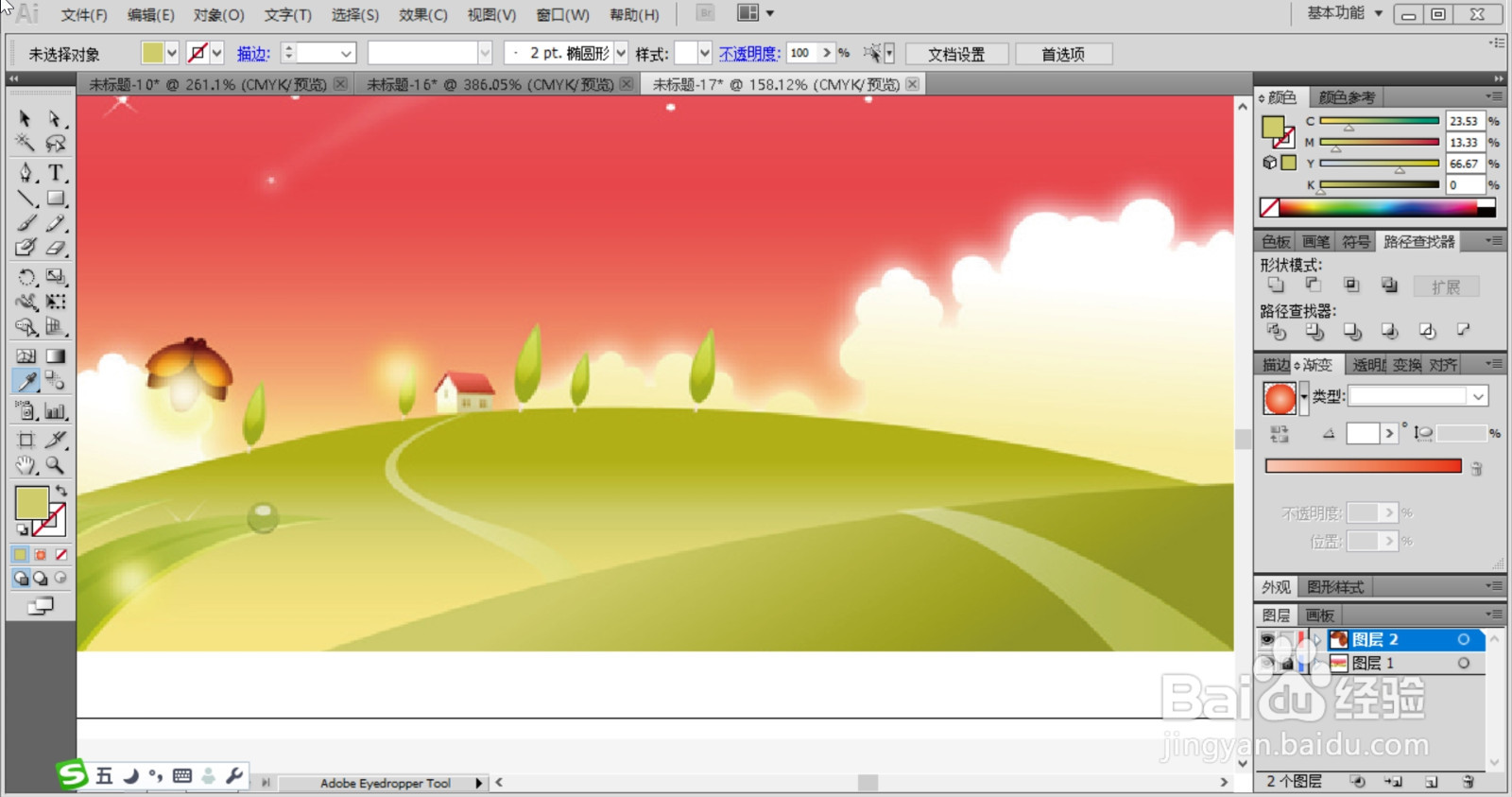Viewport: 1512px width, 797px height.
Task: Open the 文件(F) menu
Action: (84, 15)
